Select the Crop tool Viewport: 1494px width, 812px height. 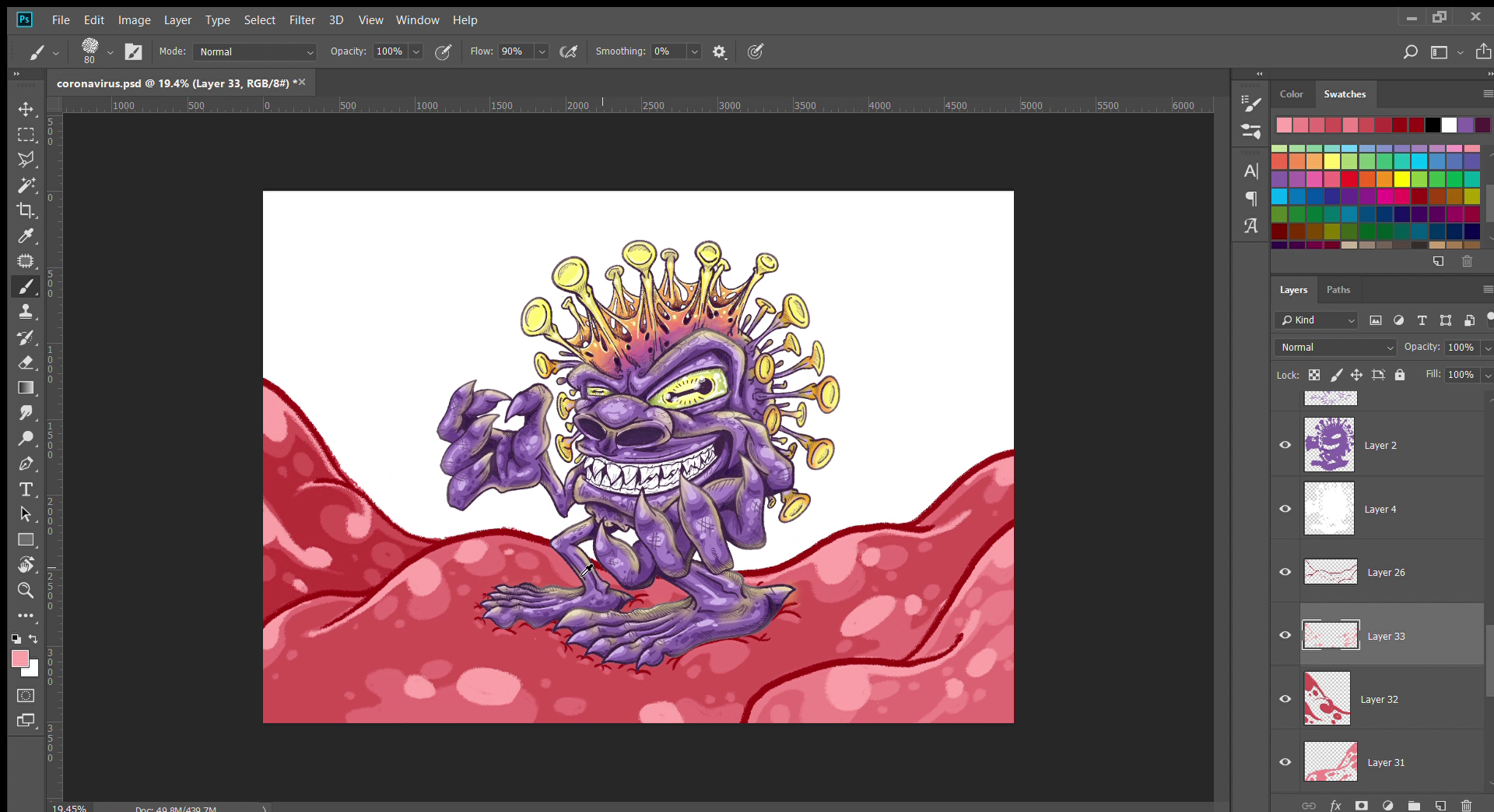click(26, 210)
